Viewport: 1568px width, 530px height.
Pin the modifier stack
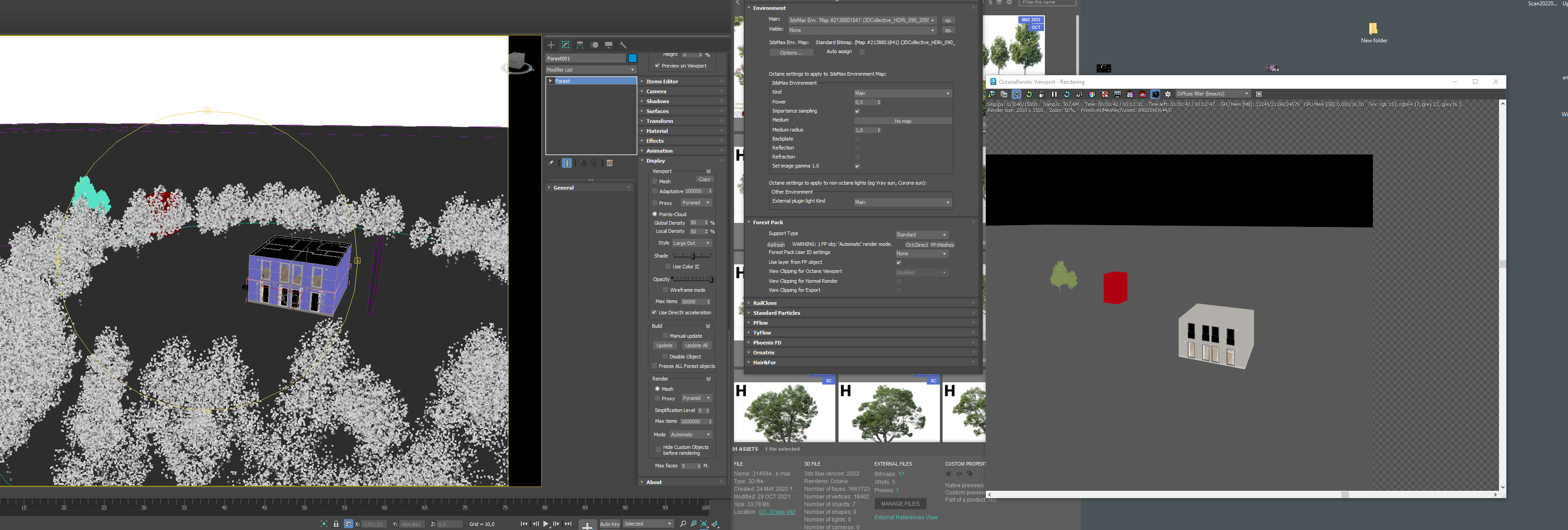(x=551, y=163)
